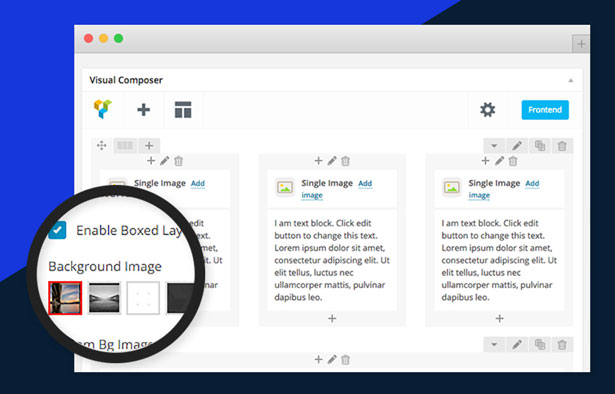The width and height of the screenshot is (615, 394).
Task: Toggle the Enable Boxed Layout checkbox
Action: tap(57, 230)
